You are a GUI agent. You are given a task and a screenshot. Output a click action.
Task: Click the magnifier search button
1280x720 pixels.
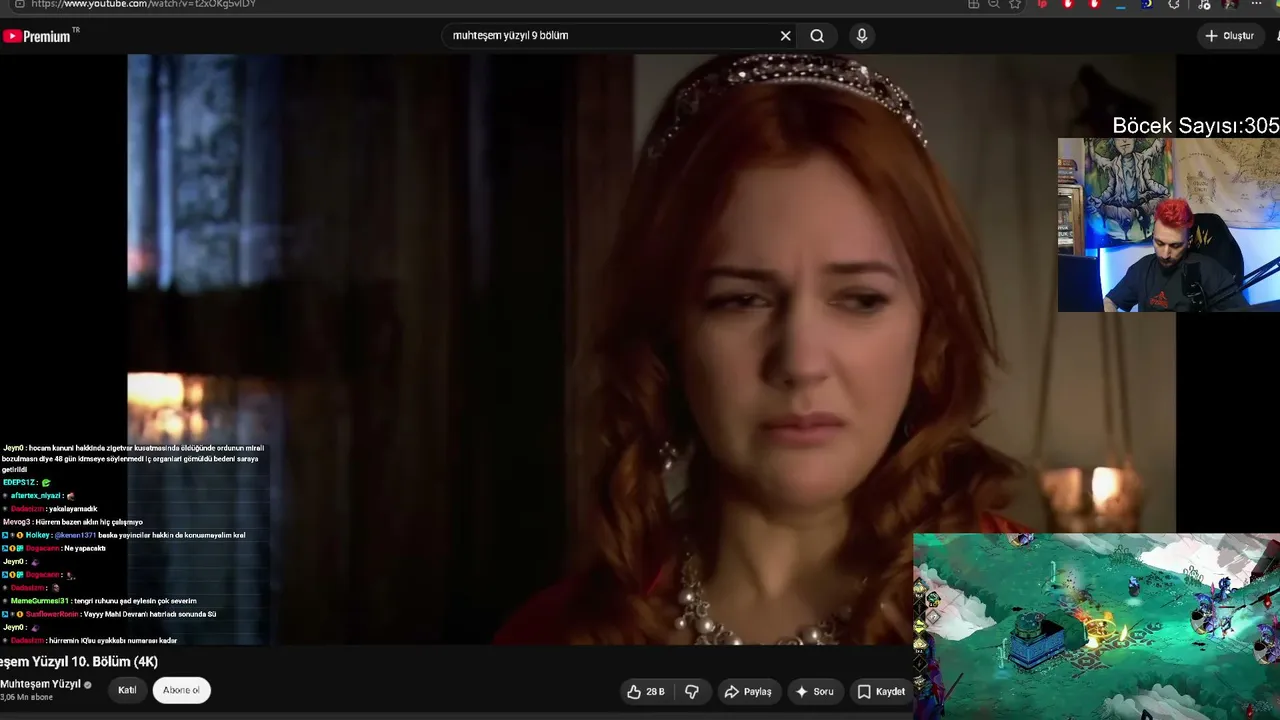pyautogui.click(x=817, y=36)
